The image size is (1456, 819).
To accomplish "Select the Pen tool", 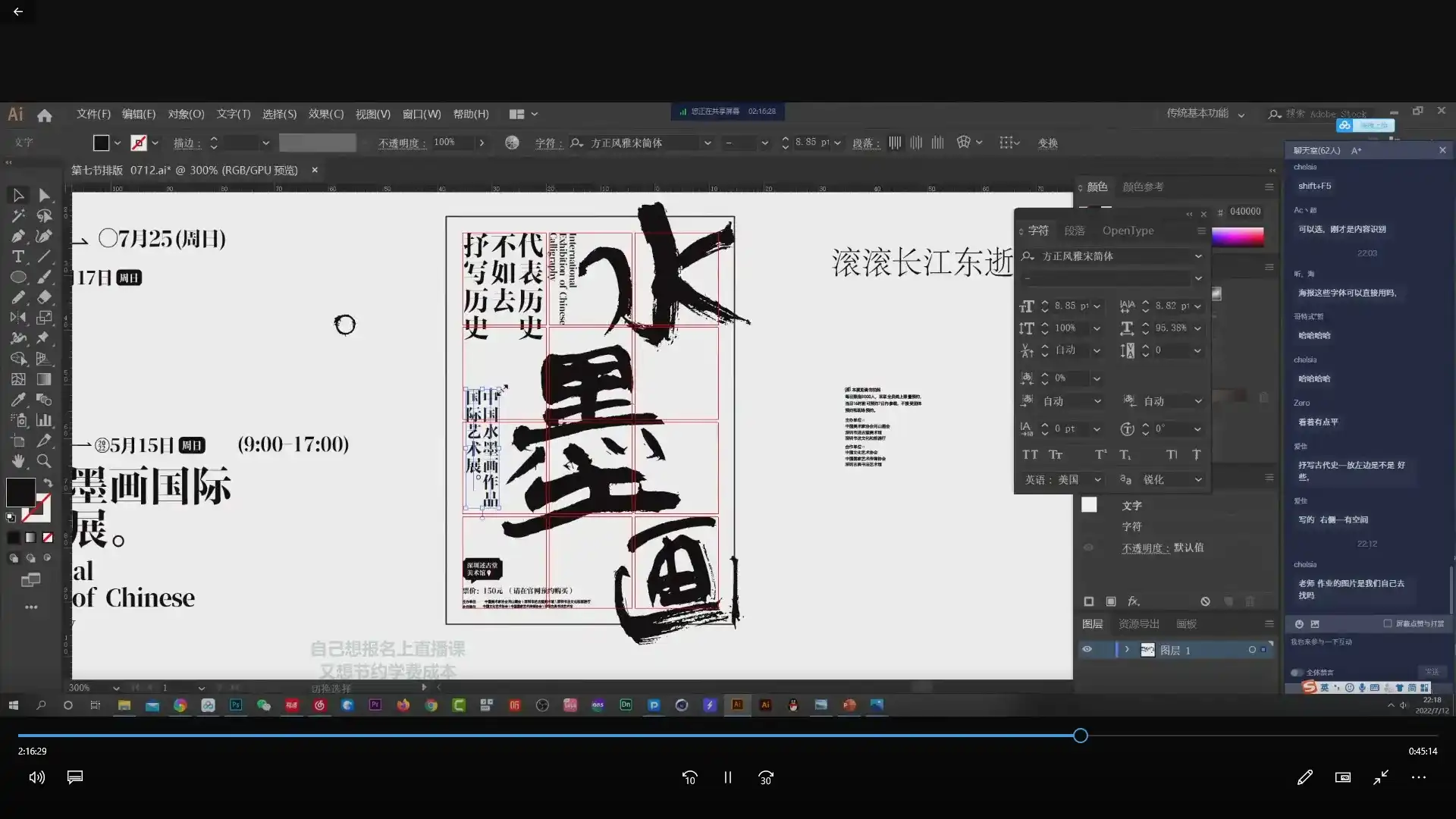I will [17, 235].
